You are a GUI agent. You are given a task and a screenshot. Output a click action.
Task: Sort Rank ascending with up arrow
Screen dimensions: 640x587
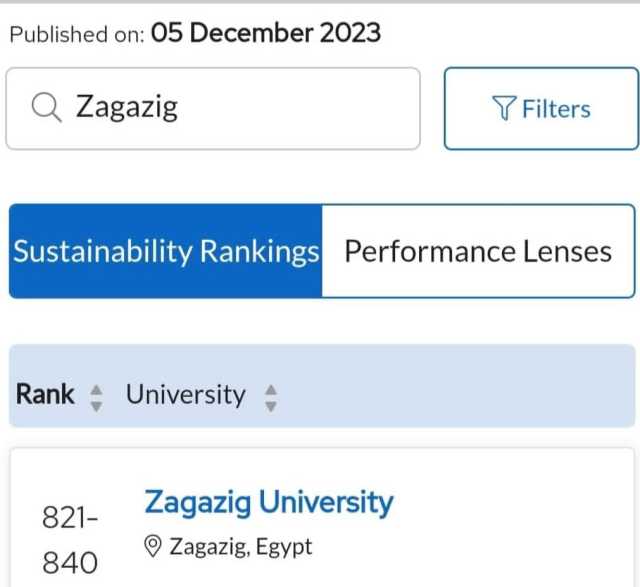point(96,390)
